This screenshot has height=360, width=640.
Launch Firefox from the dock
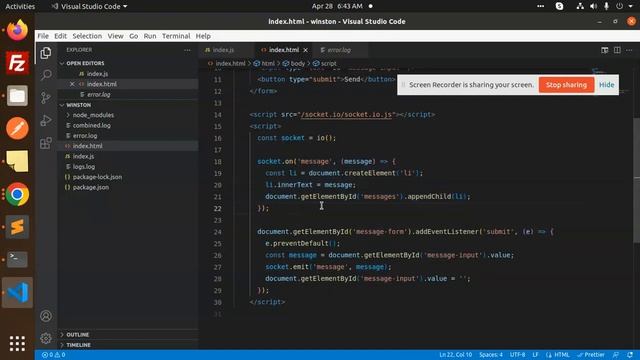pyautogui.click(x=17, y=30)
